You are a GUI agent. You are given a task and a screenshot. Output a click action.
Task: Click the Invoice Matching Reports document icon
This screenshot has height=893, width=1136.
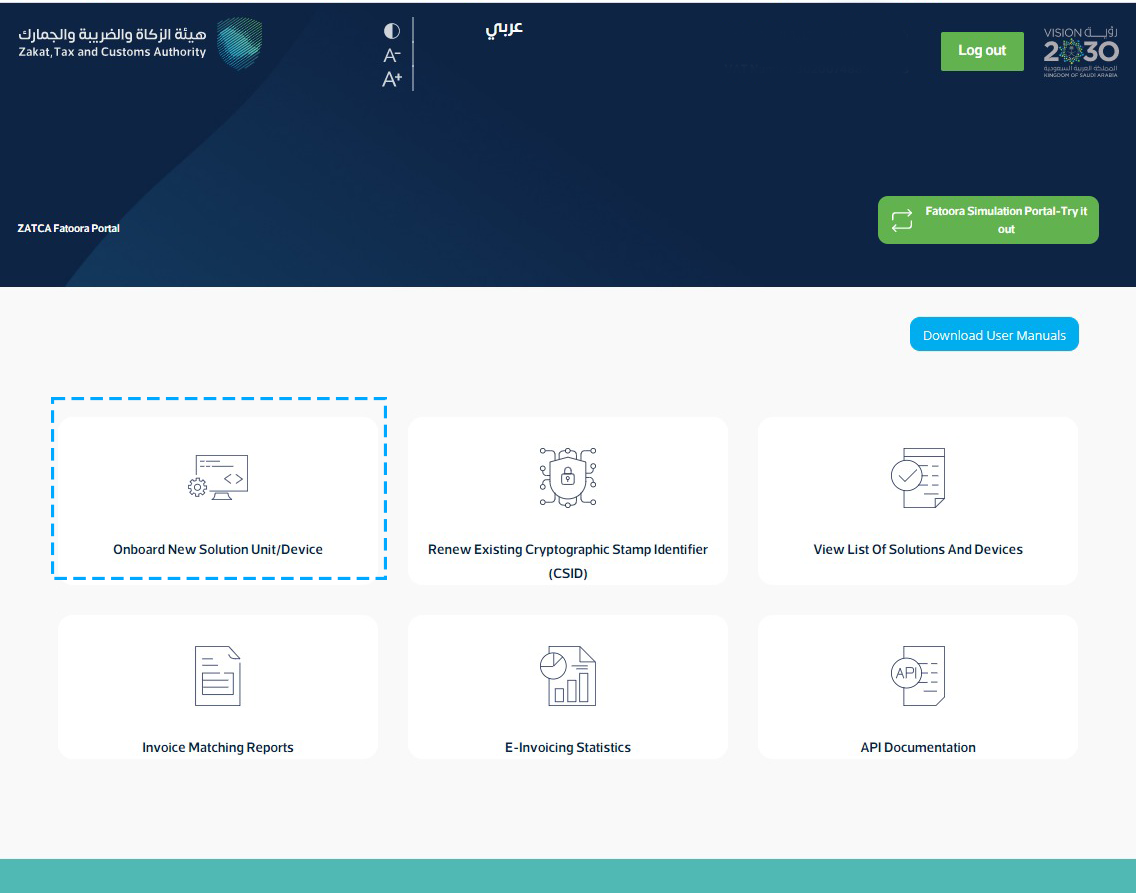click(x=218, y=676)
